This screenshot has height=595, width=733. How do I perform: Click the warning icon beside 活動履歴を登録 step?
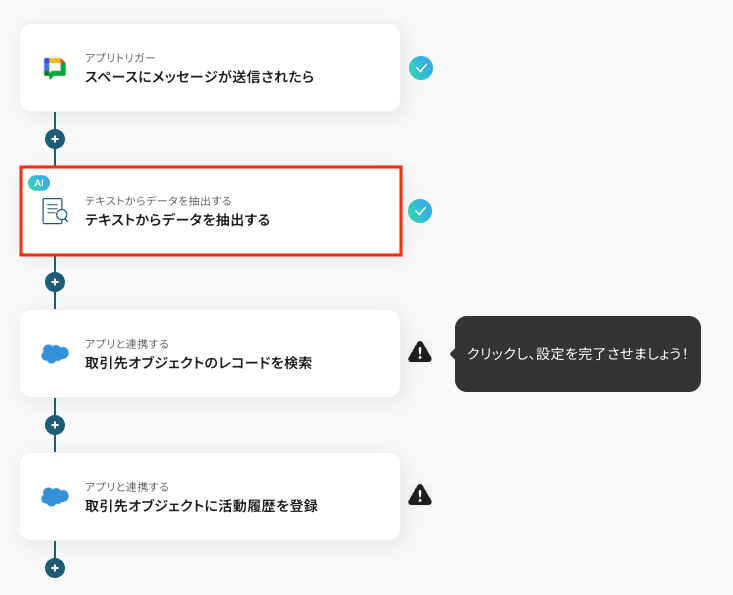[x=420, y=495]
